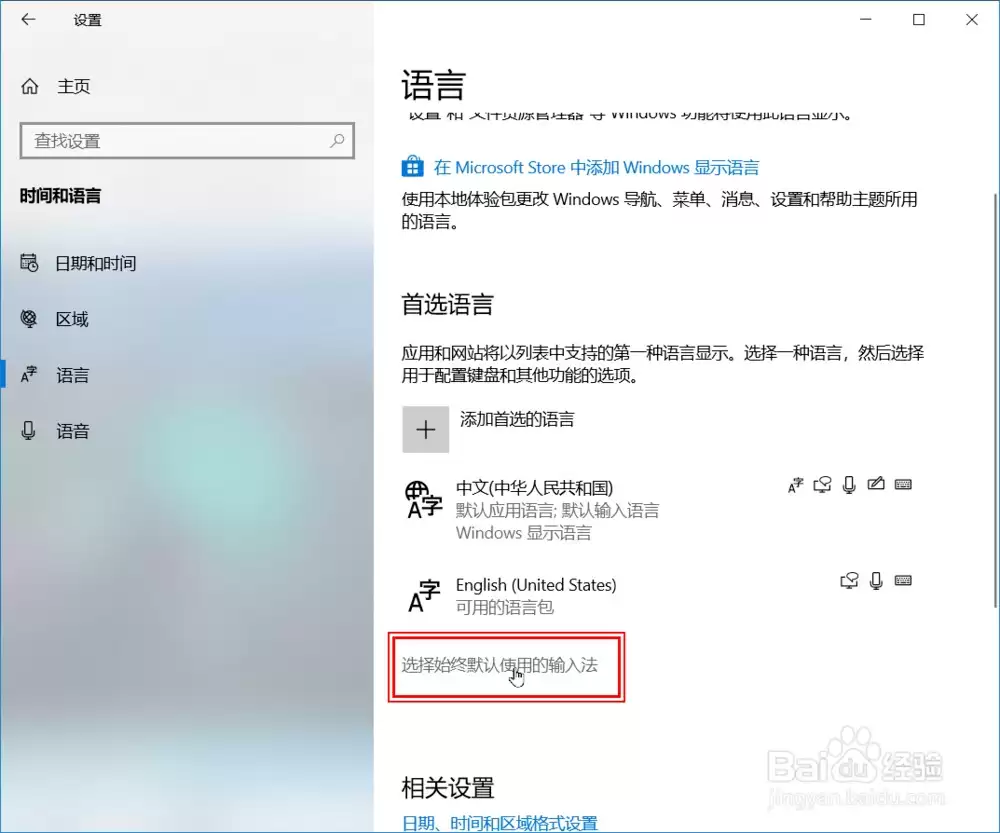Click the English language A字 icon

coord(423,596)
